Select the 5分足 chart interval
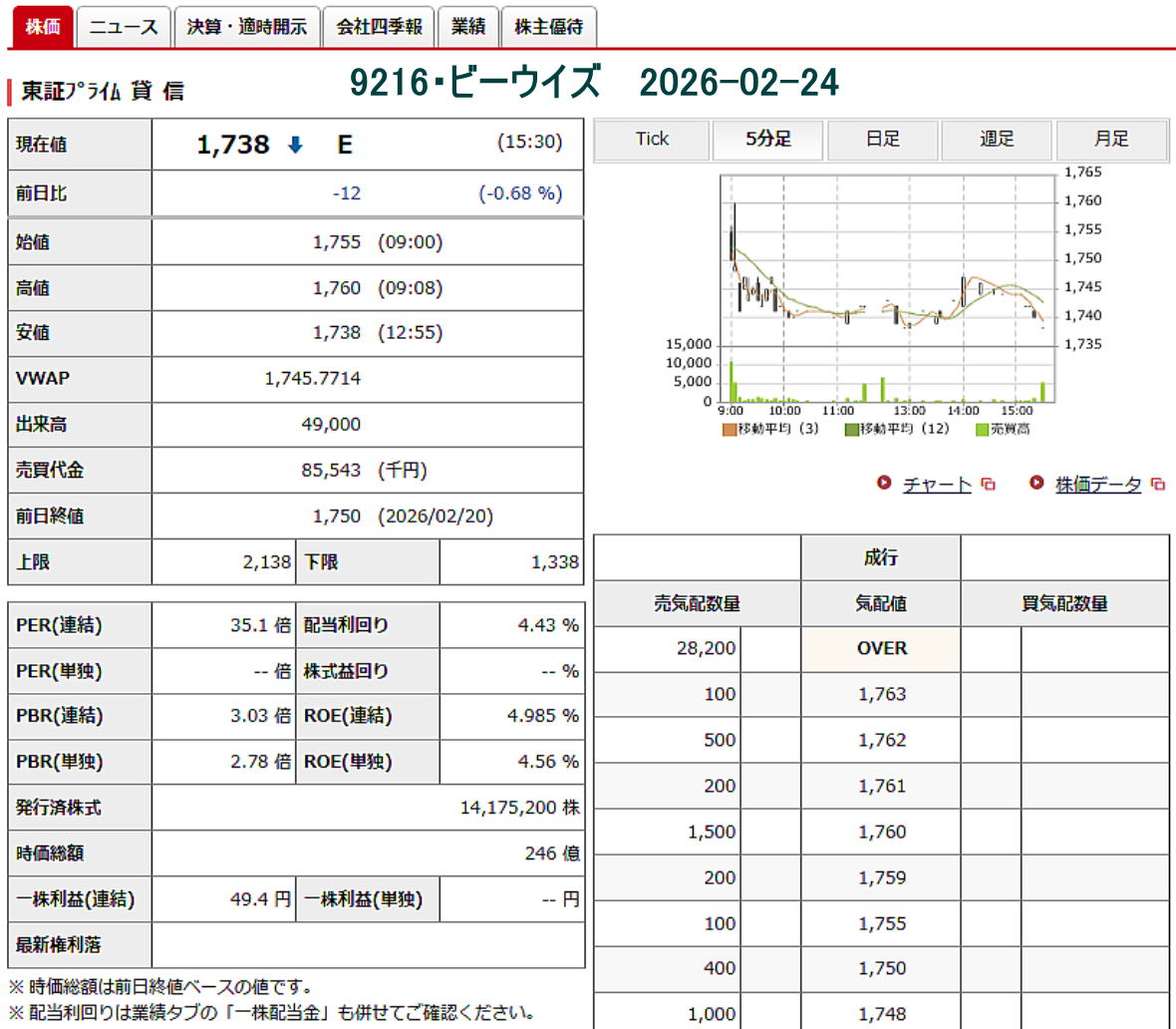The image size is (1176, 1029). (768, 140)
